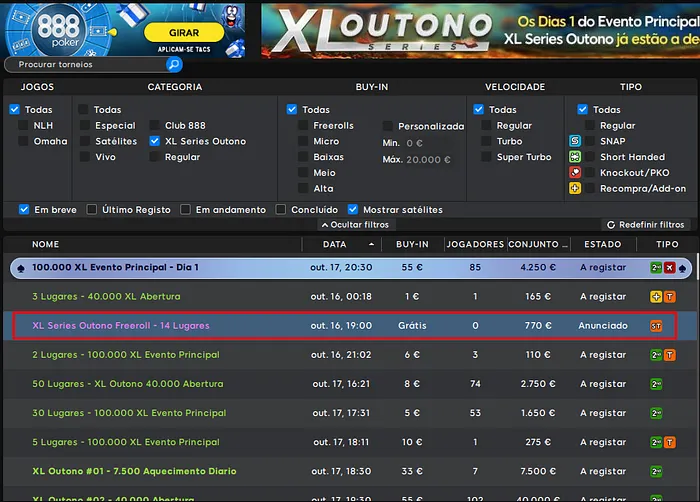Sort by Tipo column header

(667, 244)
